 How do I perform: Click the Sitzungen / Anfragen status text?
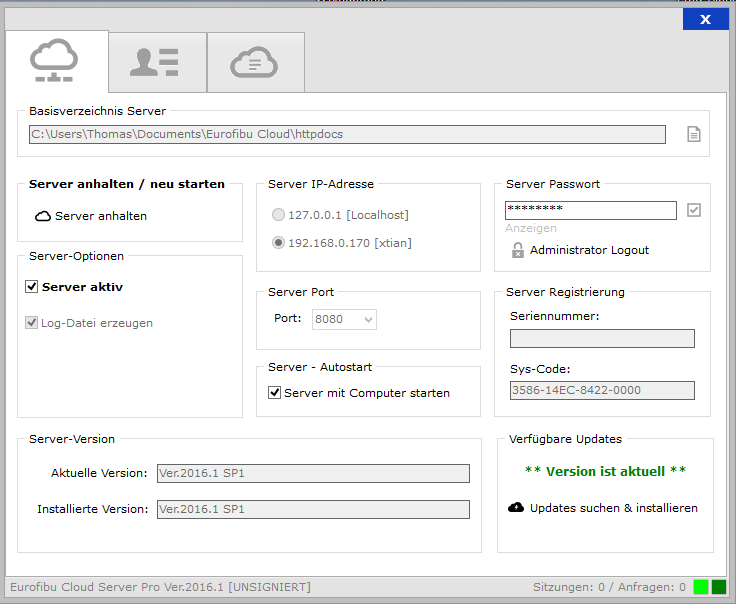tap(609, 587)
